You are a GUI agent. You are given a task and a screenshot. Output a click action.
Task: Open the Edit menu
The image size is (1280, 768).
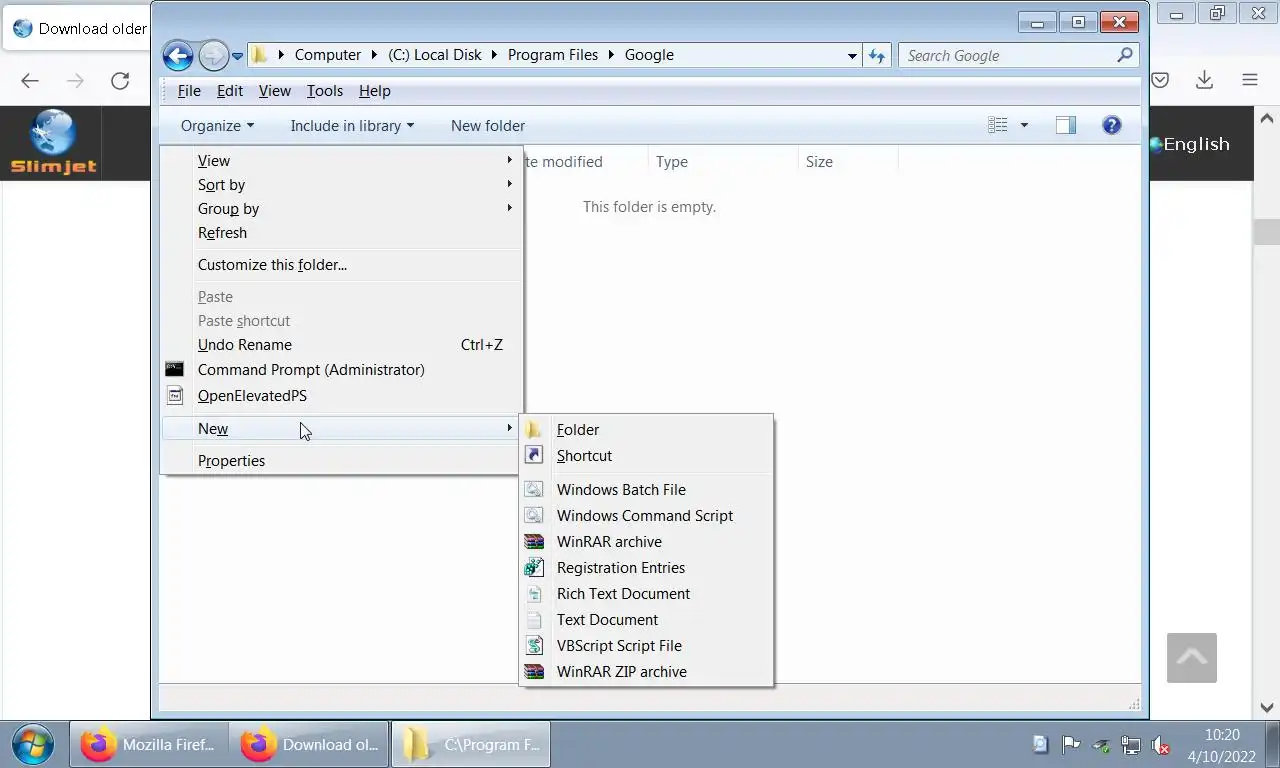pyautogui.click(x=230, y=91)
